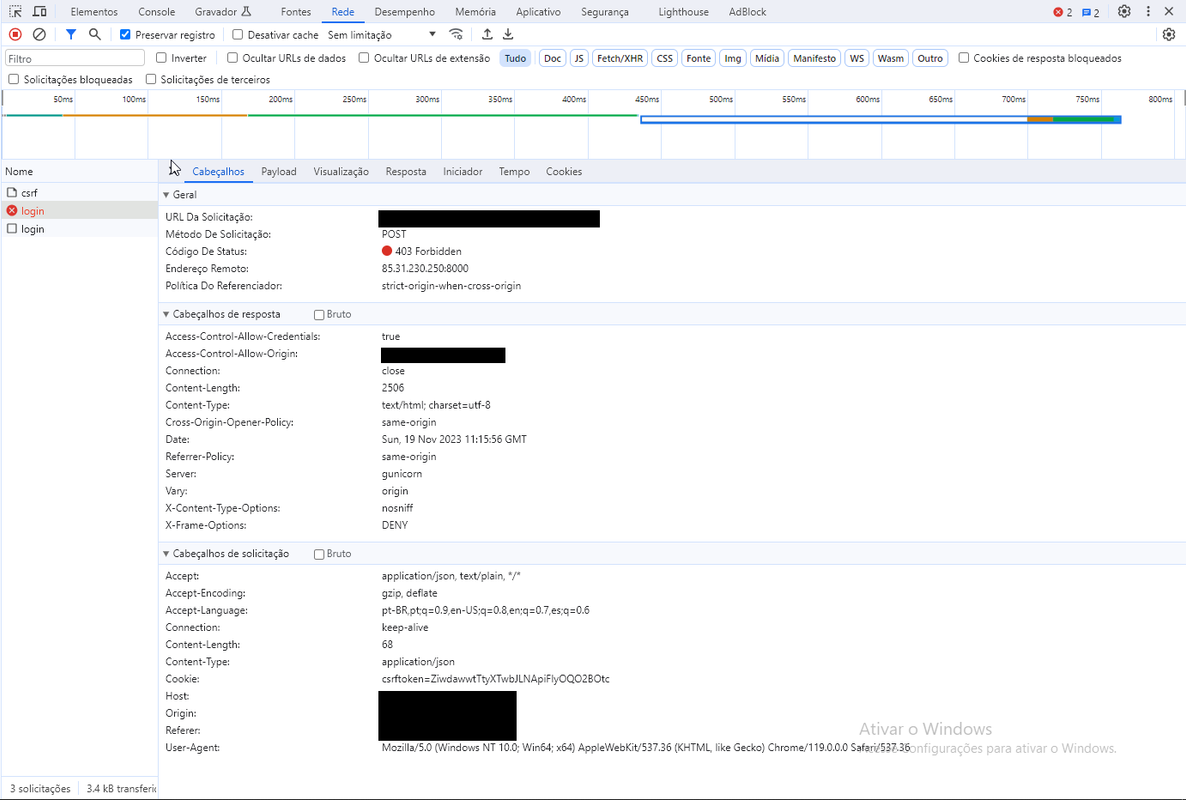The image size is (1186, 800).
Task: Filter requests by CSS
Action: tap(665, 58)
